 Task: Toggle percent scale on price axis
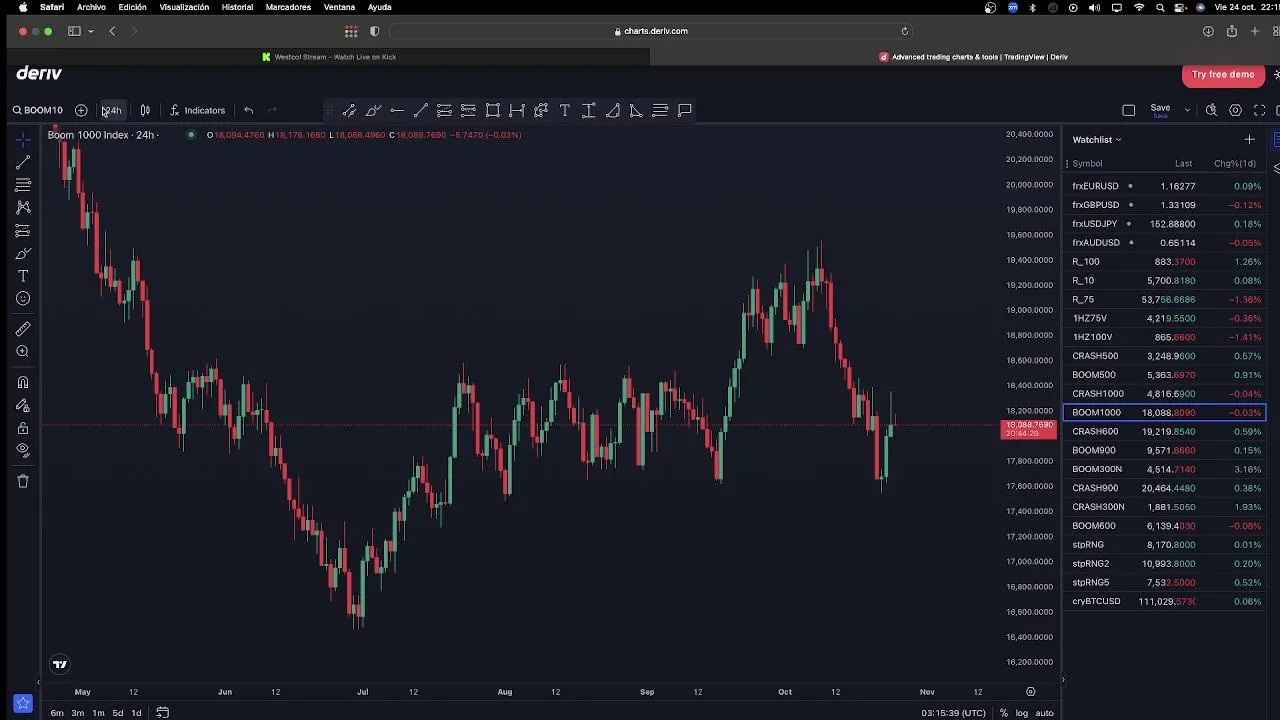(1003, 713)
